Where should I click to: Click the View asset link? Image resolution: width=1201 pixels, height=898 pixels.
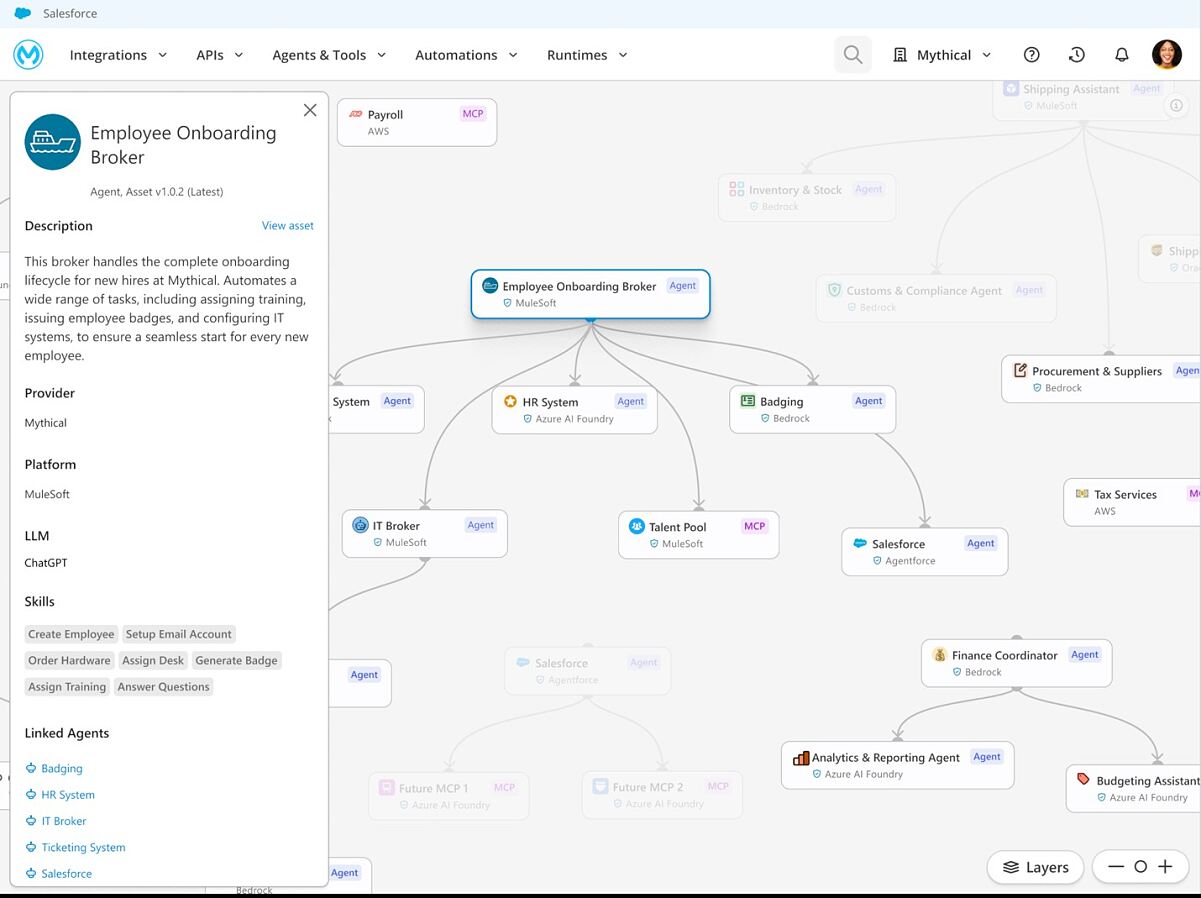288,226
